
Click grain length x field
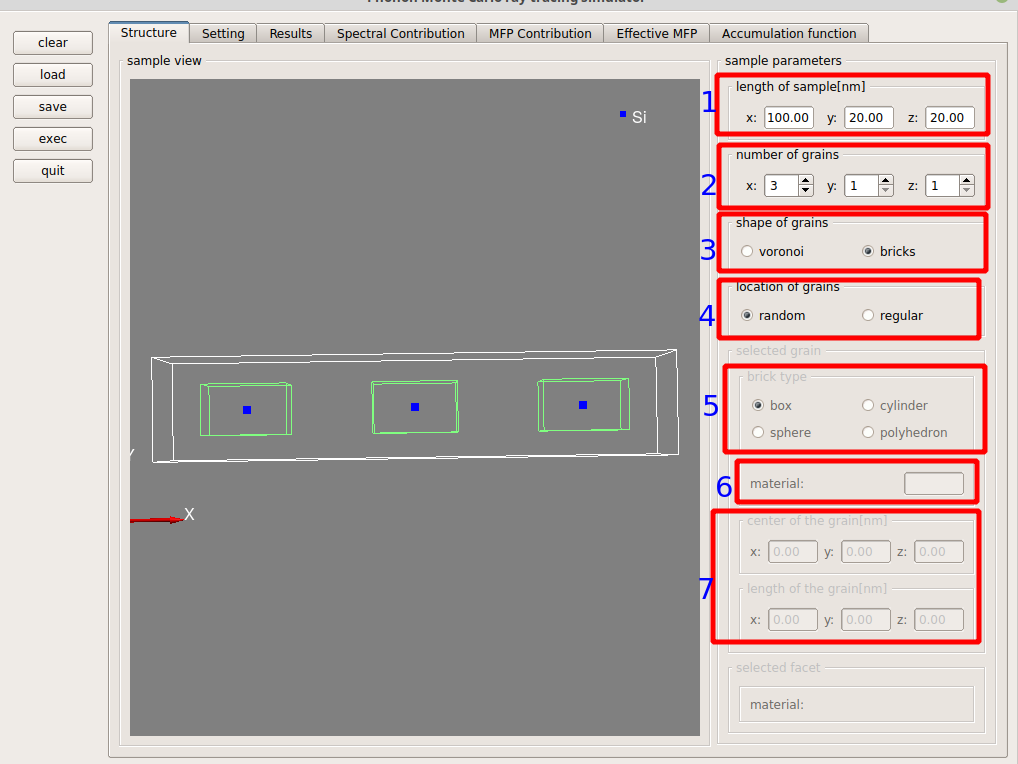point(793,620)
